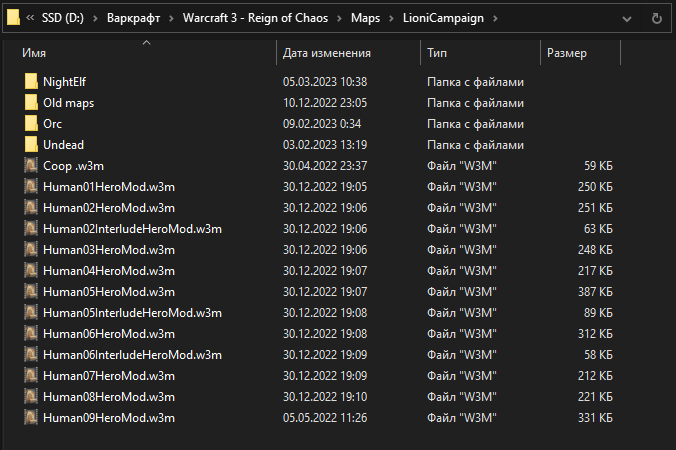
Task: Open the address bar history dropdown
Action: pos(626,18)
